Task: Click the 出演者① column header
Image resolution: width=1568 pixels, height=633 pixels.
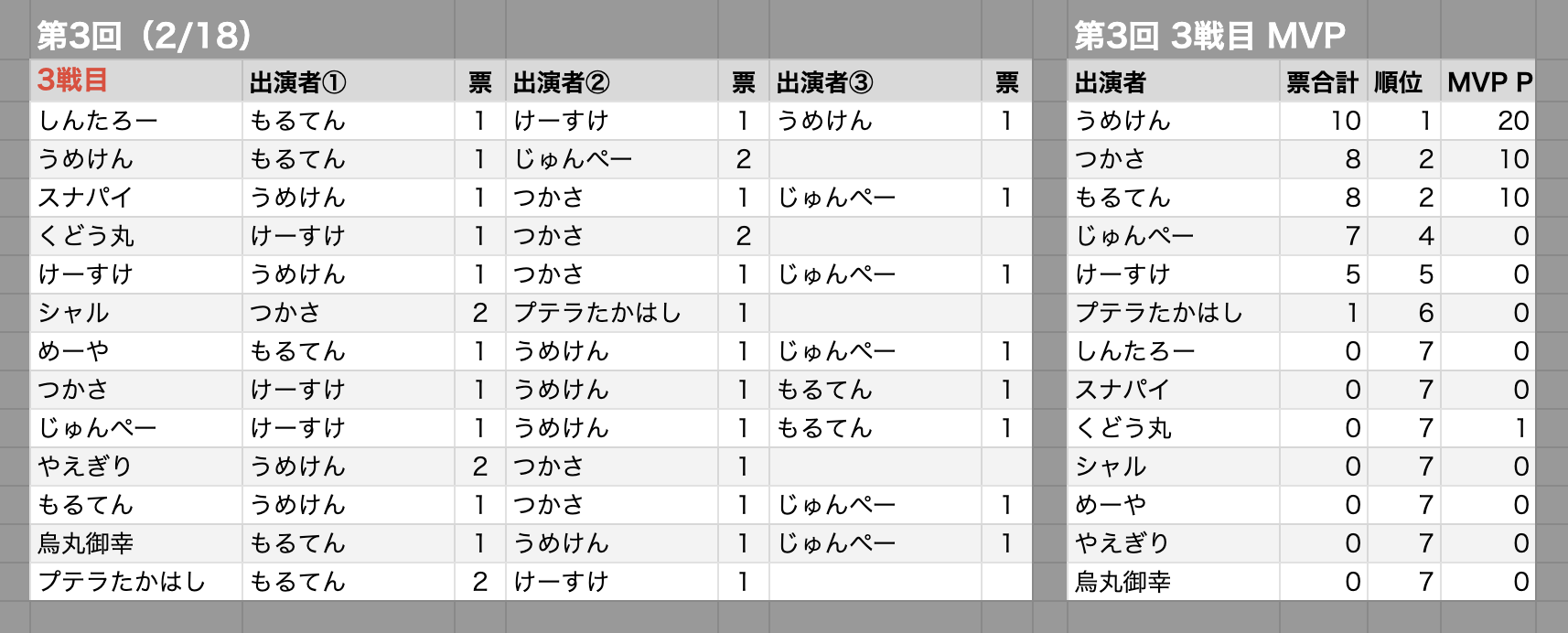Action: [x=348, y=81]
